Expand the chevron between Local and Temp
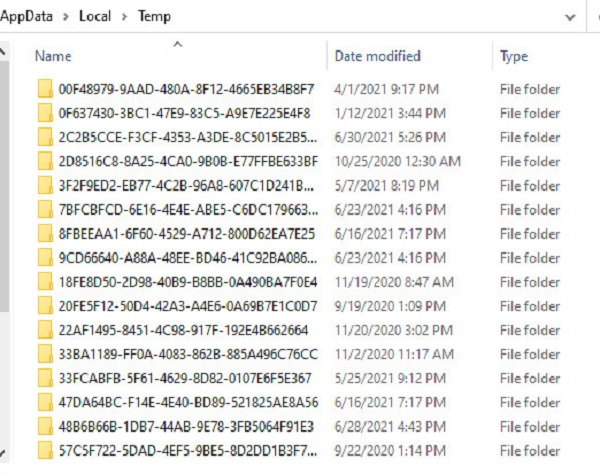The image size is (600, 474). (x=124, y=17)
